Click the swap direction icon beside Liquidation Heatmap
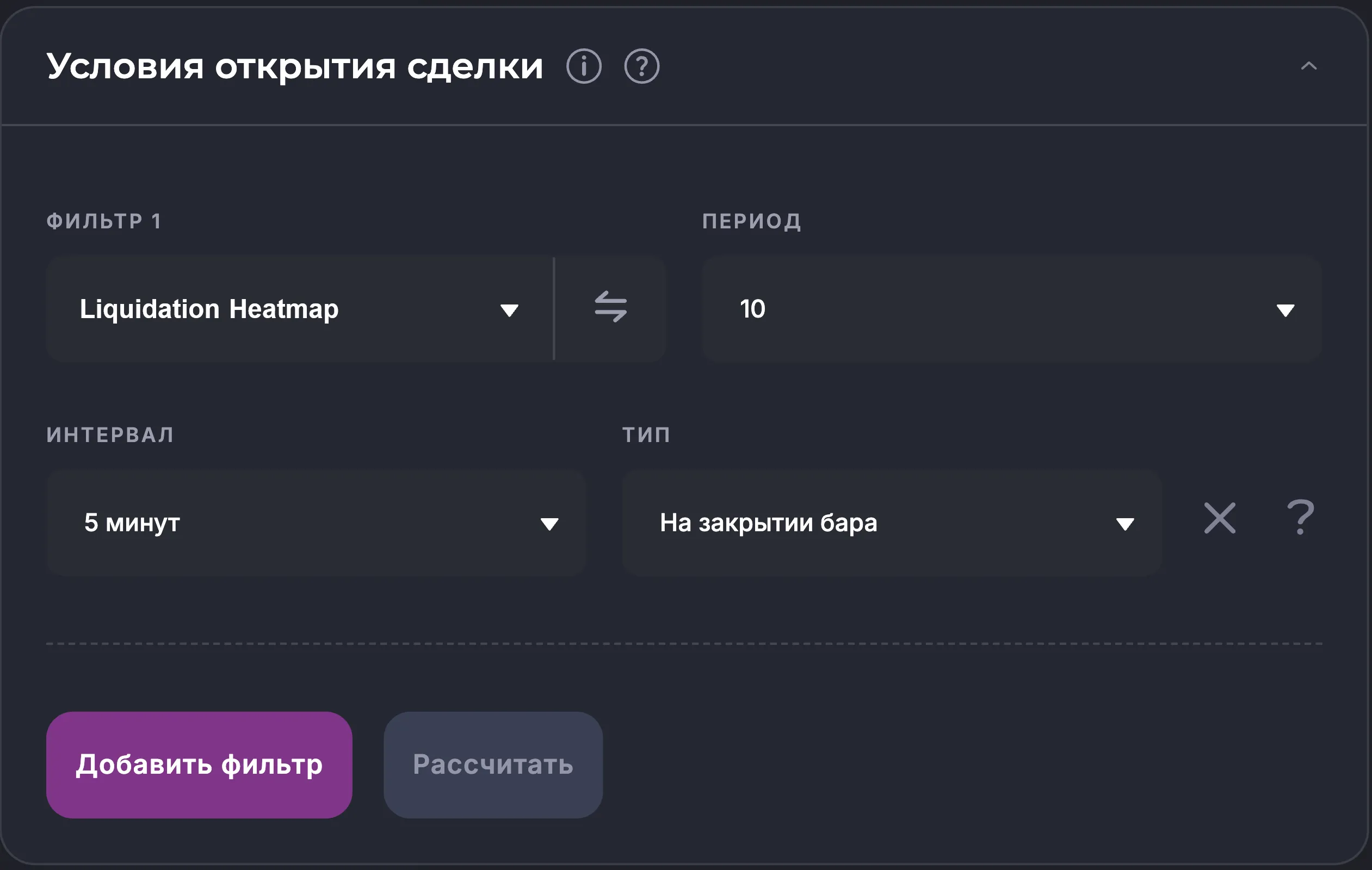Viewport: 1372px width, 870px height. 610,308
